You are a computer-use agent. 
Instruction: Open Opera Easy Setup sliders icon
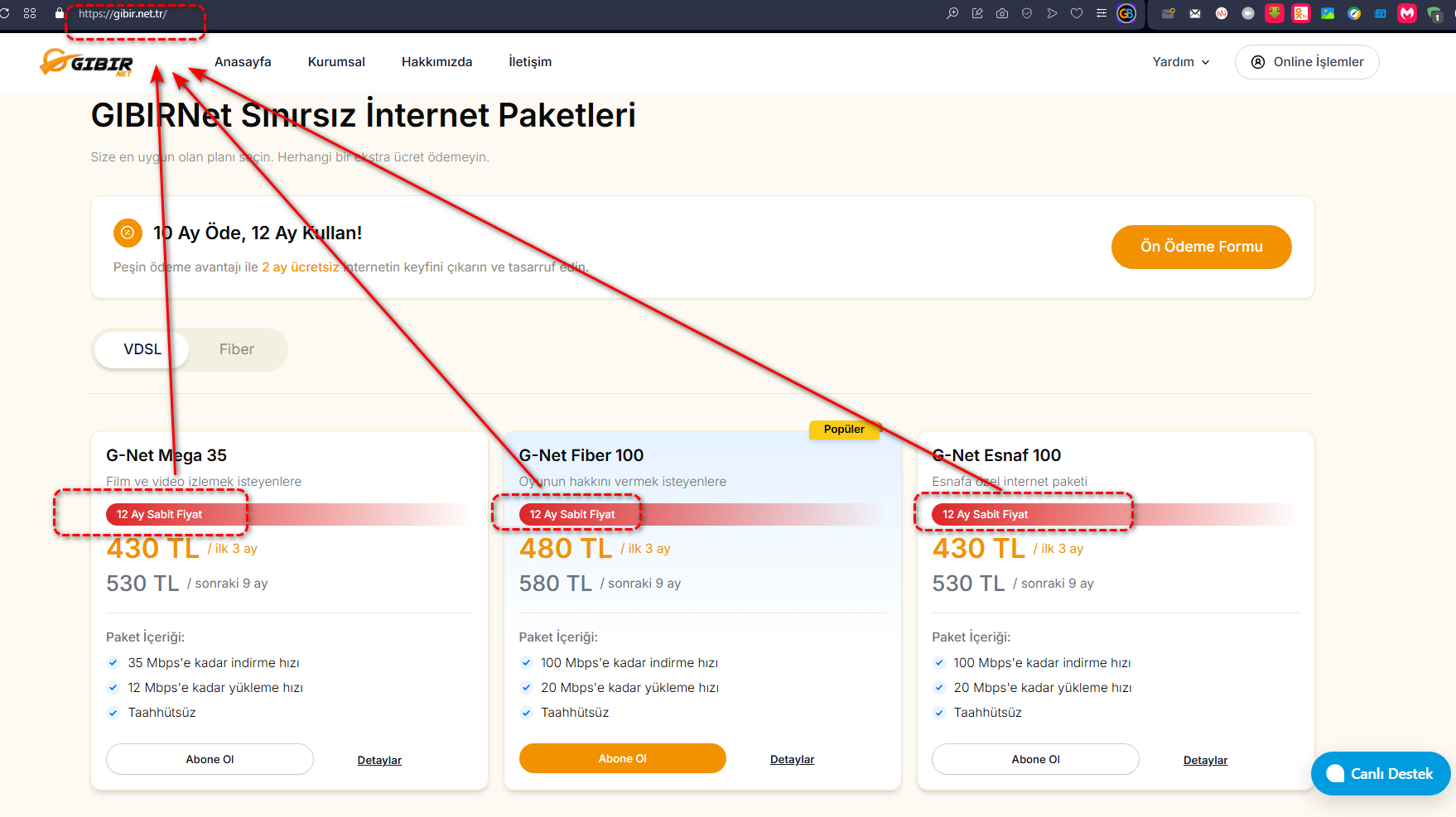click(x=1102, y=13)
